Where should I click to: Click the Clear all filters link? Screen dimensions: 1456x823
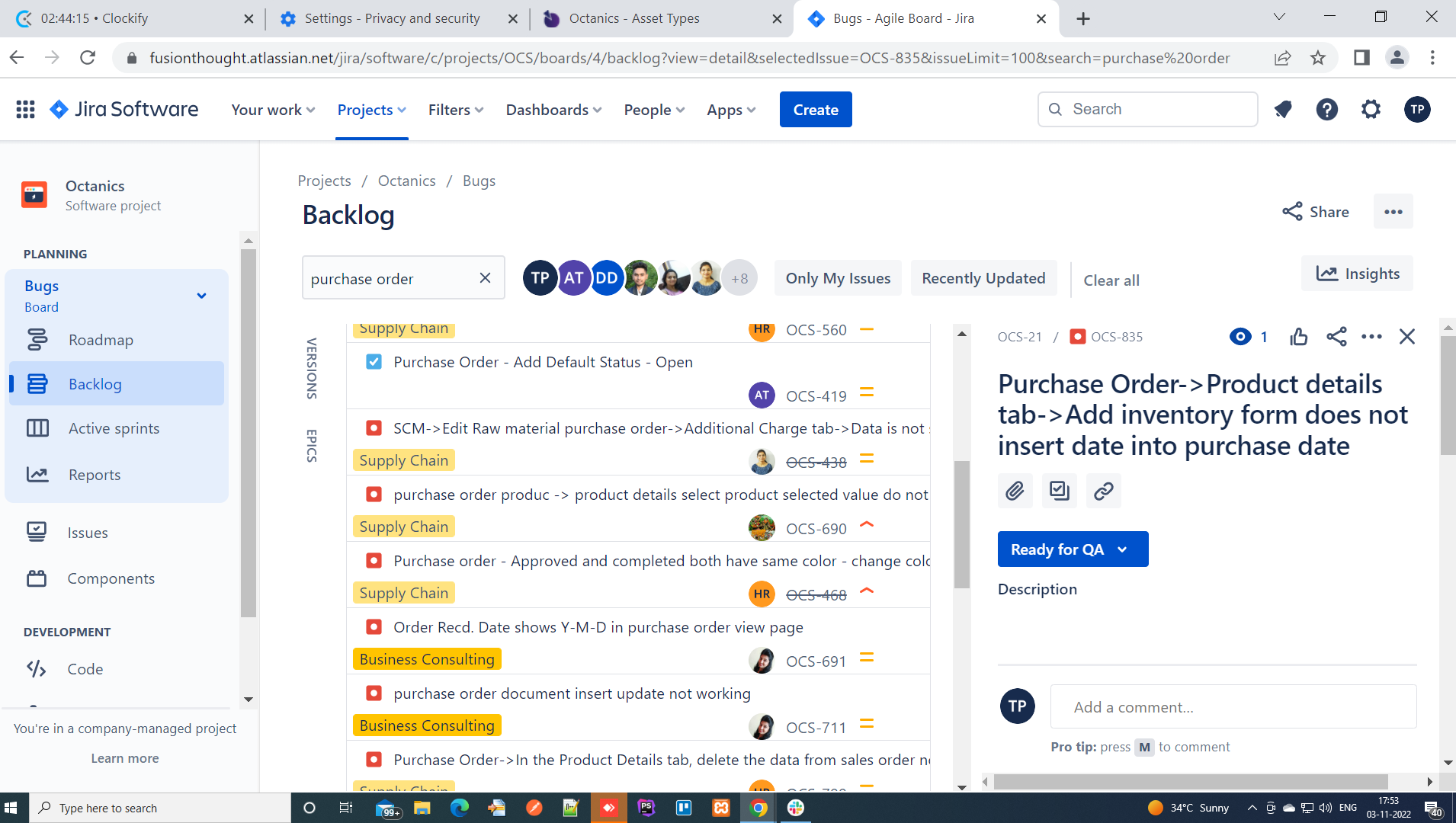(1111, 280)
